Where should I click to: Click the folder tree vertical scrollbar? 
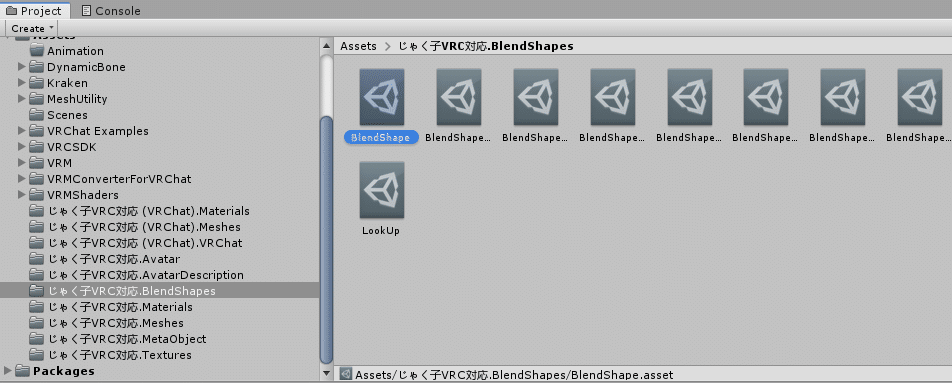326,240
